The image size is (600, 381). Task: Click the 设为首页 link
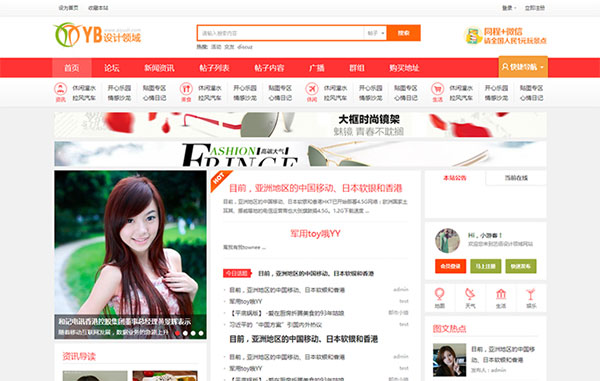coord(68,8)
